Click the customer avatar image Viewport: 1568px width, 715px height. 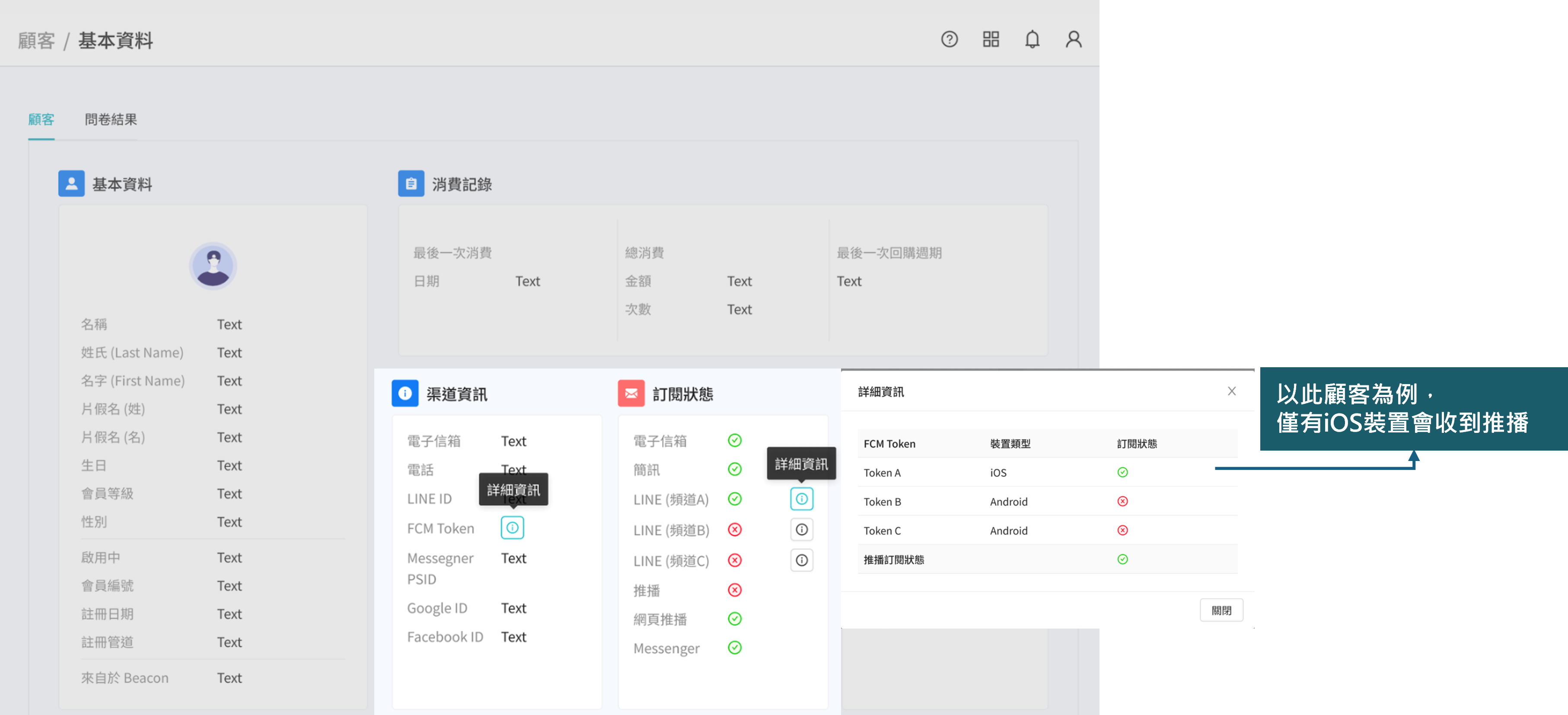(213, 266)
